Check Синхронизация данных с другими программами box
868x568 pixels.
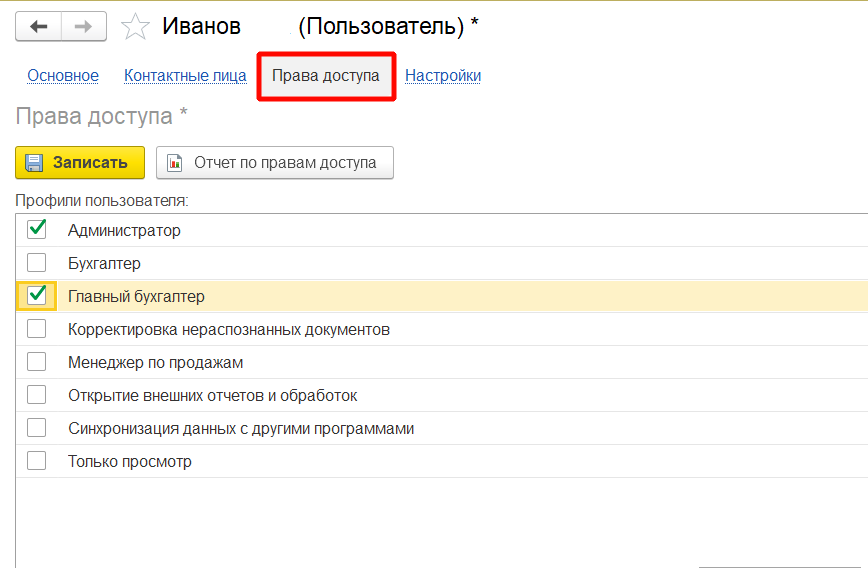point(37,428)
